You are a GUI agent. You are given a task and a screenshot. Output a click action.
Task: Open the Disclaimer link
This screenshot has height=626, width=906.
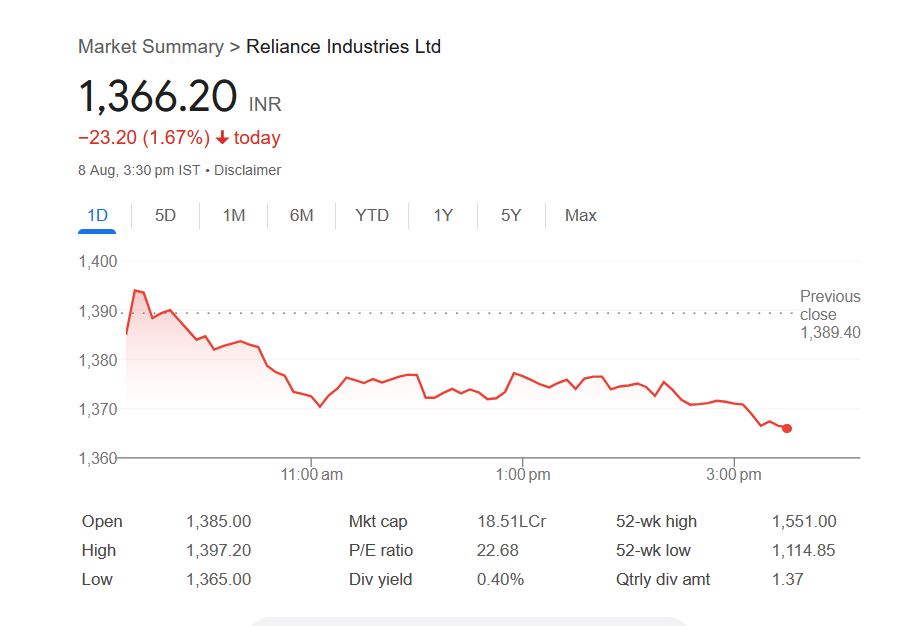(x=247, y=170)
